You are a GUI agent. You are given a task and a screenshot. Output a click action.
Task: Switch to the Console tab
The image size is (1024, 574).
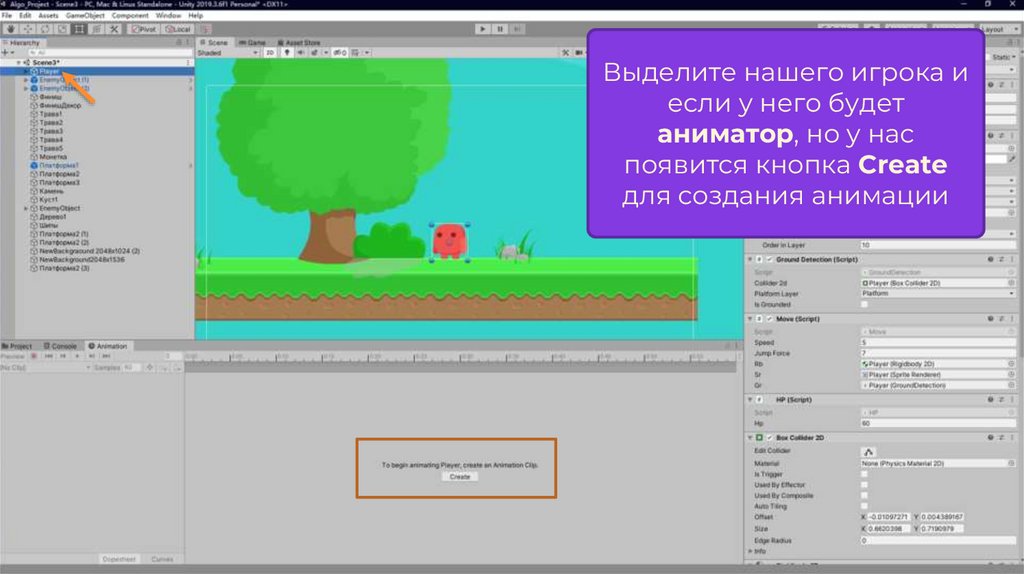click(x=62, y=346)
